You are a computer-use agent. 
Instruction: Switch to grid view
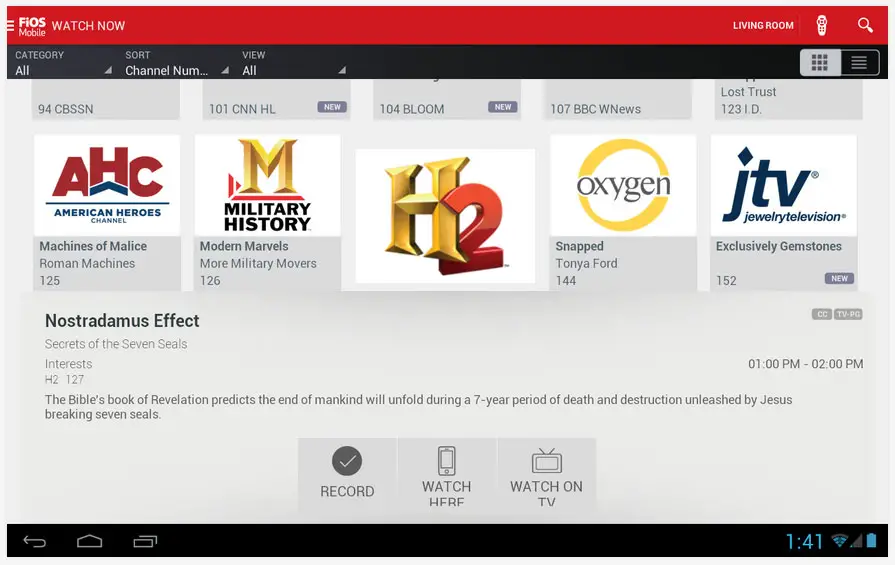820,62
